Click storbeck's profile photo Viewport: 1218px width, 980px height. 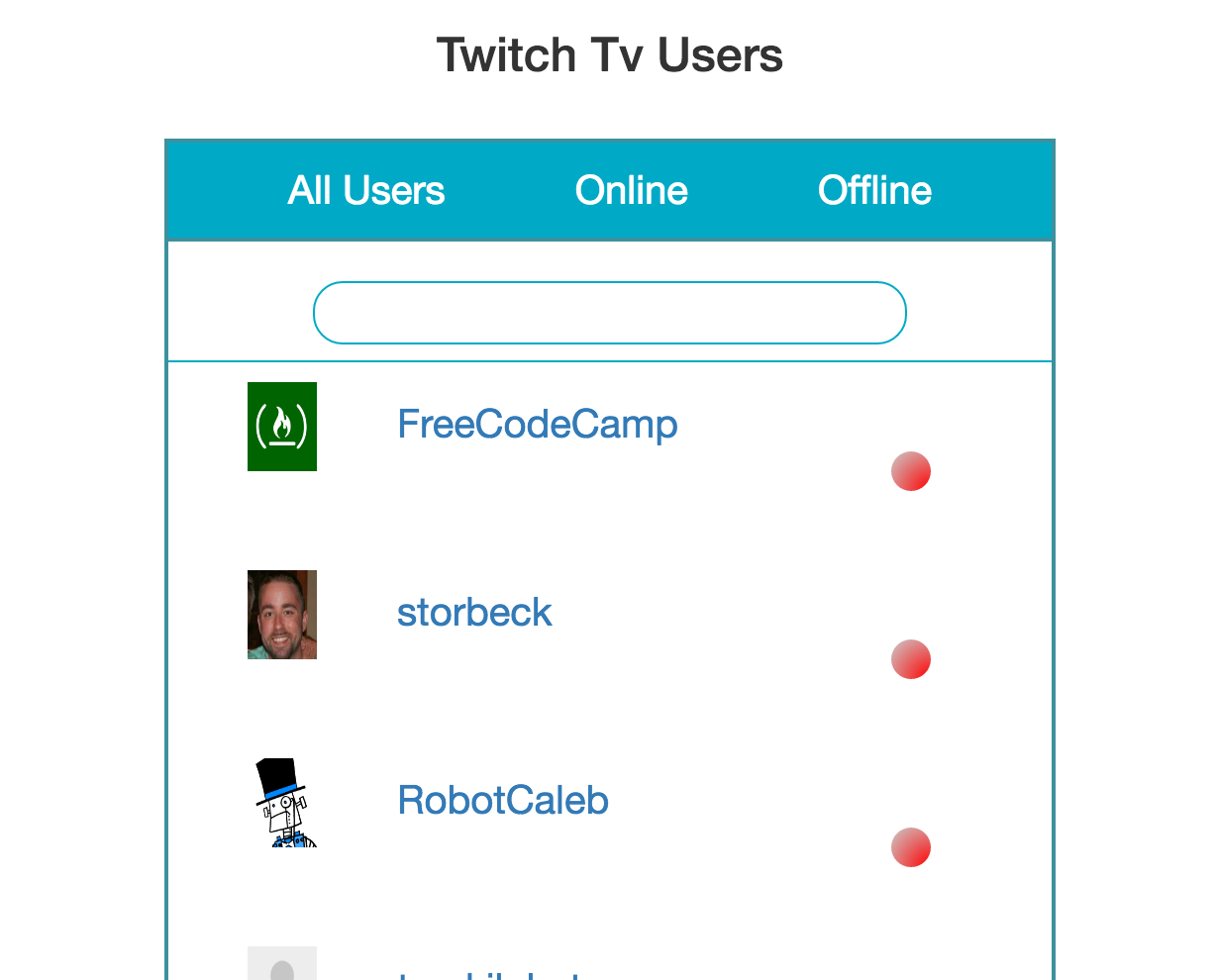(282, 615)
